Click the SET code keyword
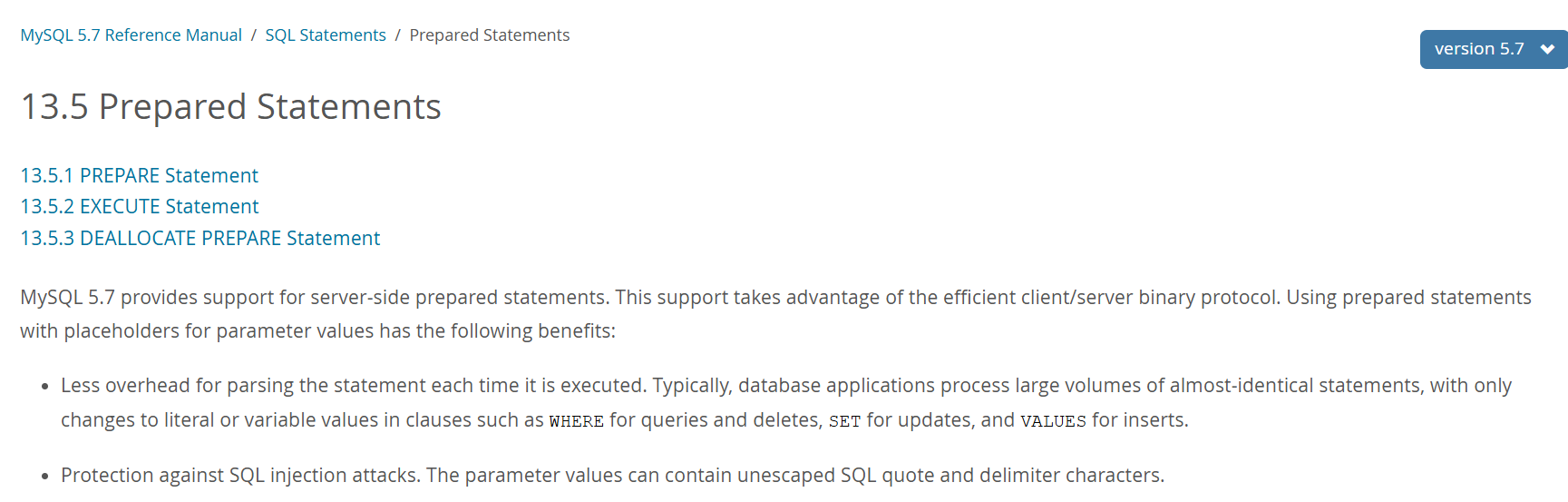 click(844, 421)
